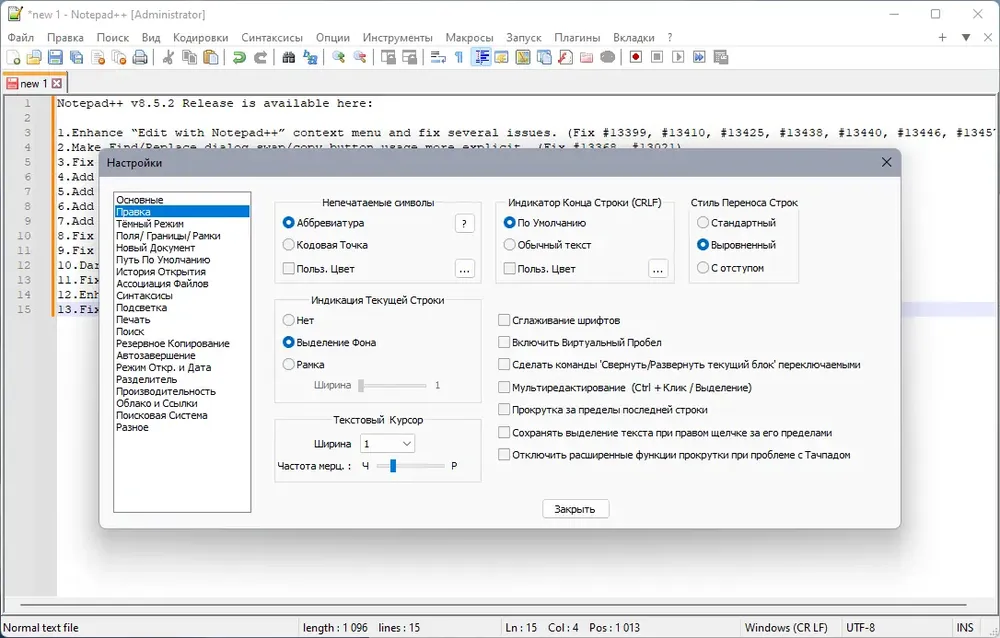Enable the Включить Виртуальный Пробел checkbox

(x=504, y=343)
